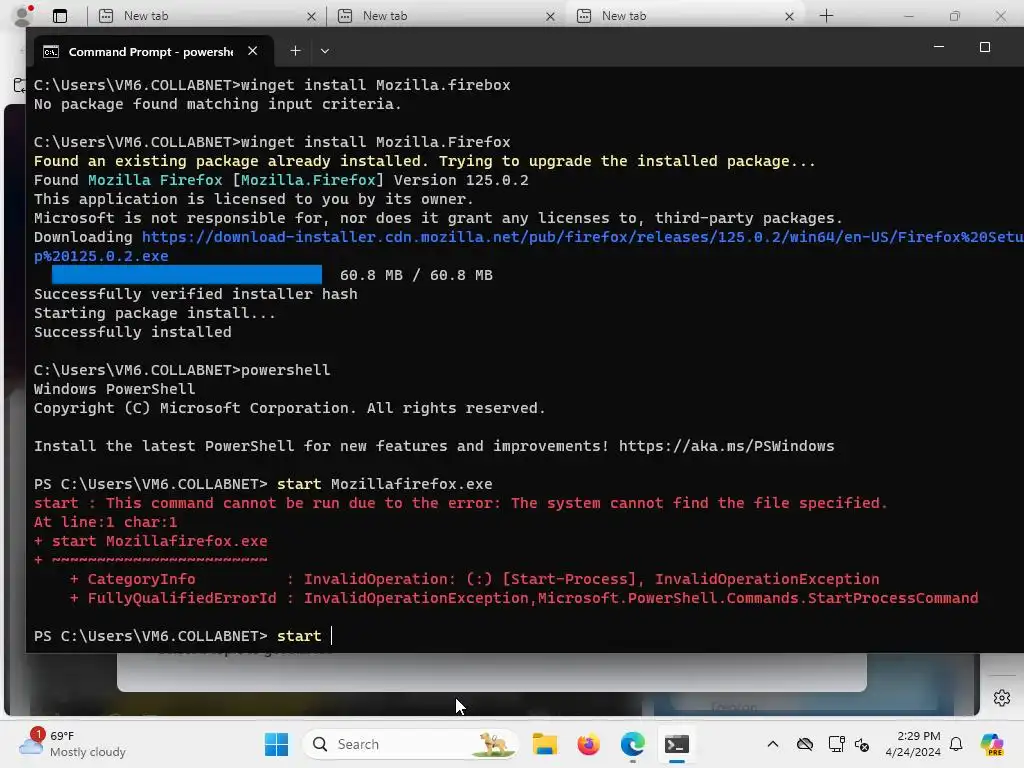1024x768 pixels.
Task: Open the network display tray icon
Action: click(837, 744)
